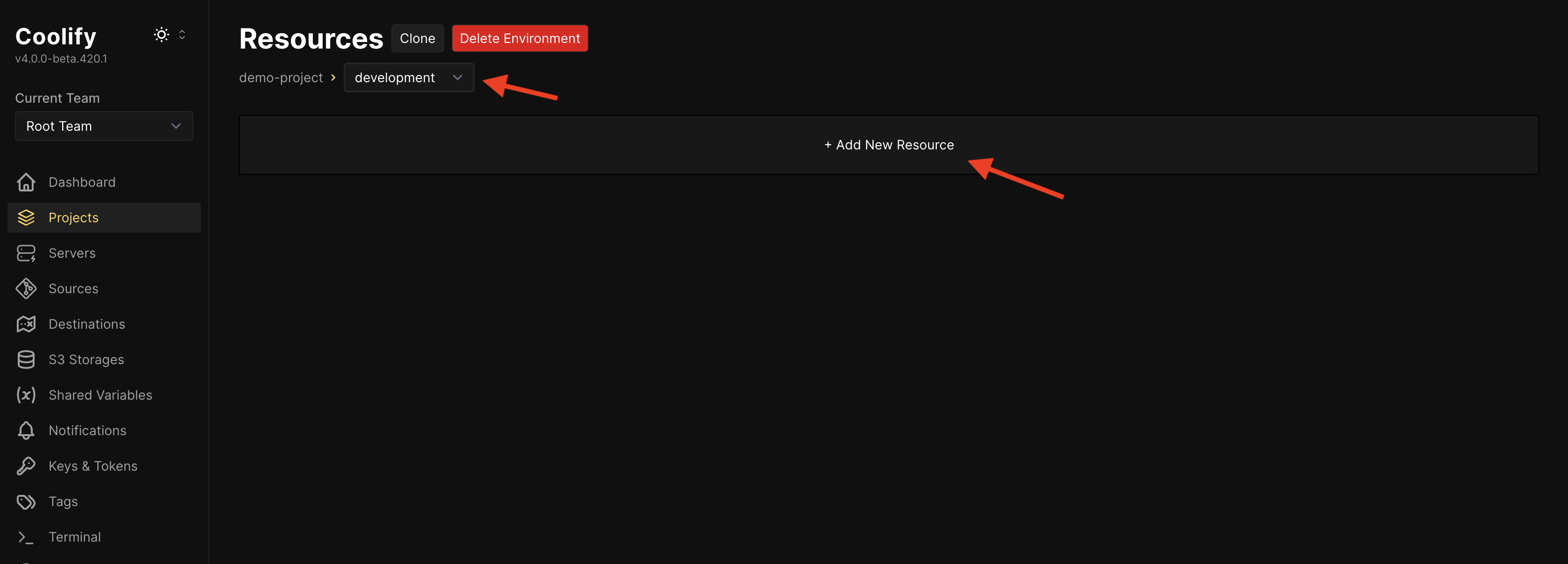Open the Root Team dropdown
The image size is (1568, 564).
tap(104, 126)
